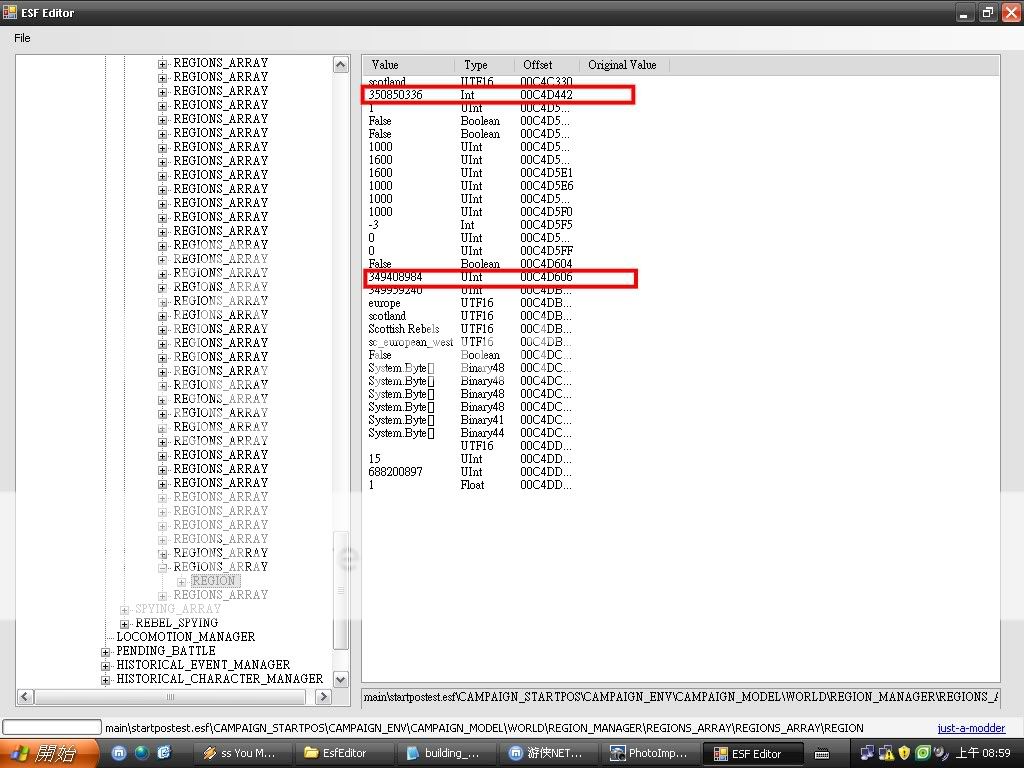Viewport: 1024px width, 768px height.
Task: Collapse the REGIONS_ARRAY node containing REGION
Action: (162, 568)
